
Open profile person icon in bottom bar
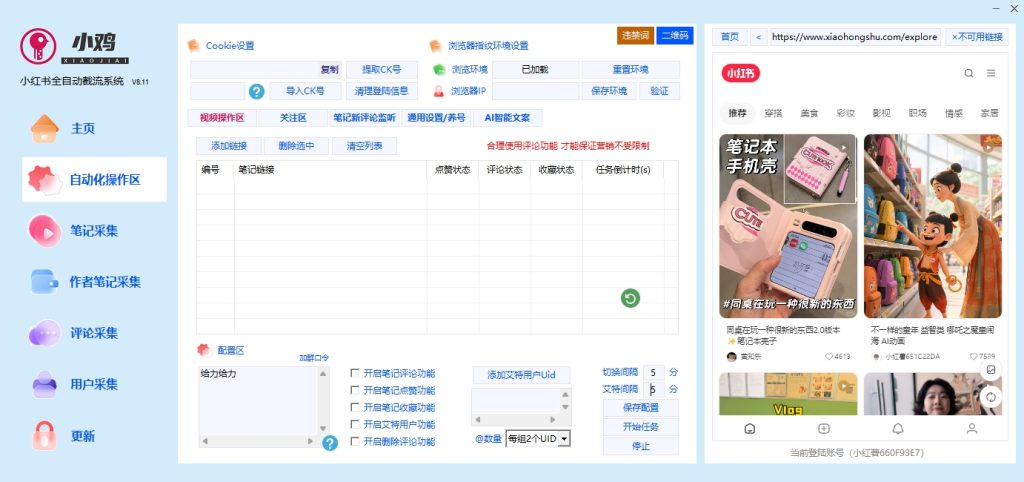(x=972, y=428)
